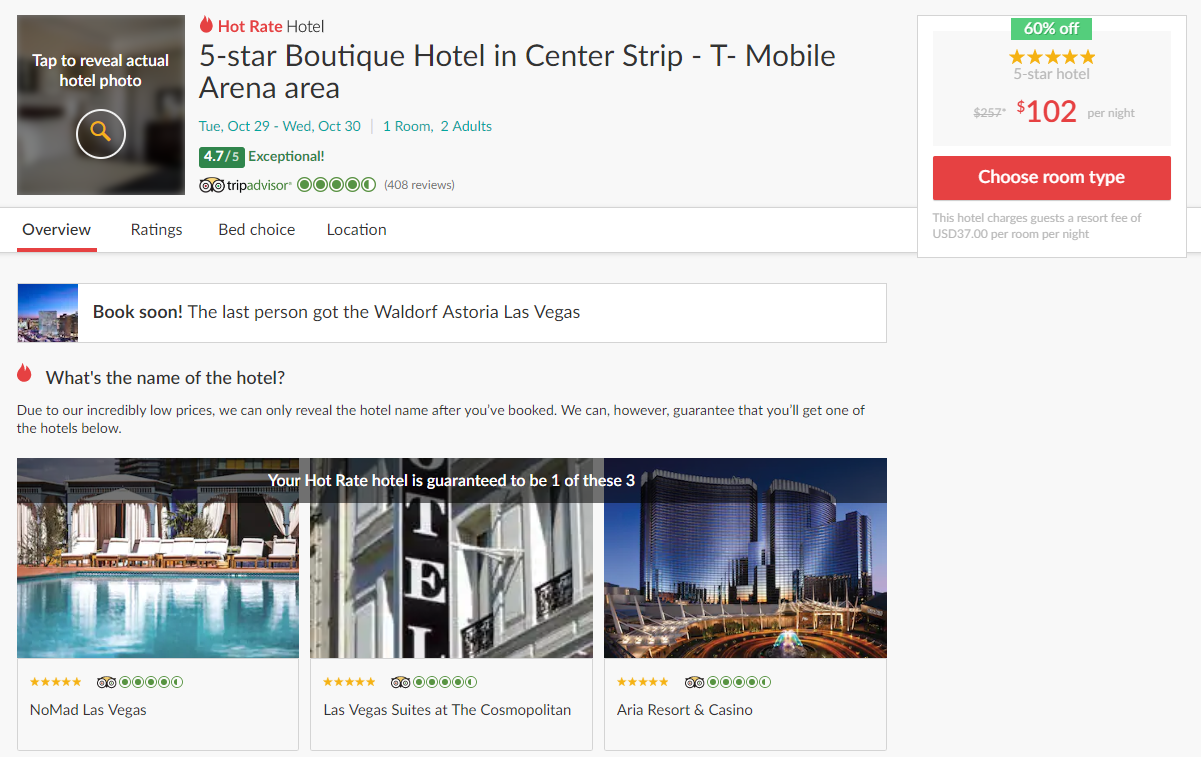Click star rating on NoMad Las Vegas card
1201x757 pixels.
coord(56,682)
